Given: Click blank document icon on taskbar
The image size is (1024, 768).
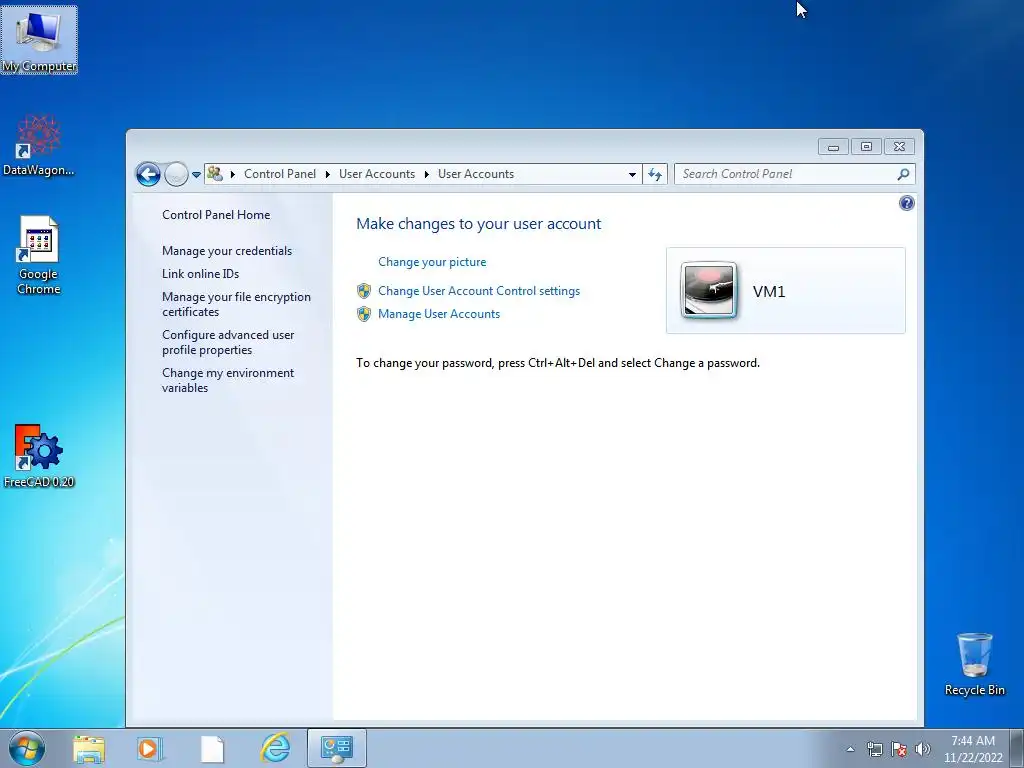Looking at the screenshot, I should tap(212, 749).
